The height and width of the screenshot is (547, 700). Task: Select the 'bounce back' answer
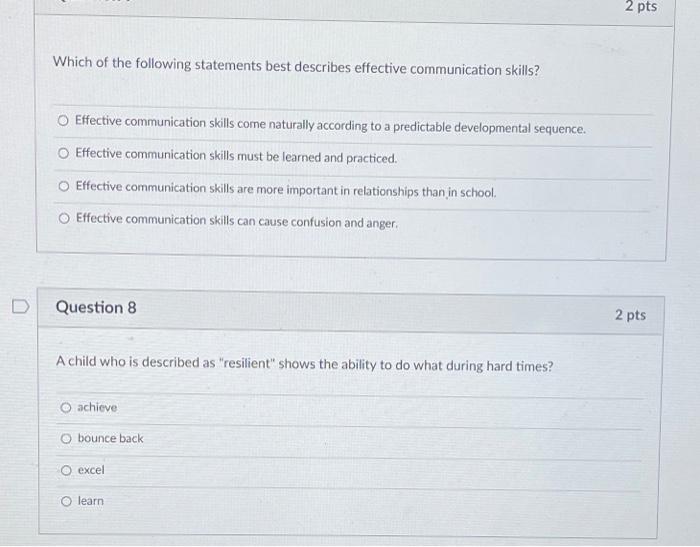click(66, 438)
